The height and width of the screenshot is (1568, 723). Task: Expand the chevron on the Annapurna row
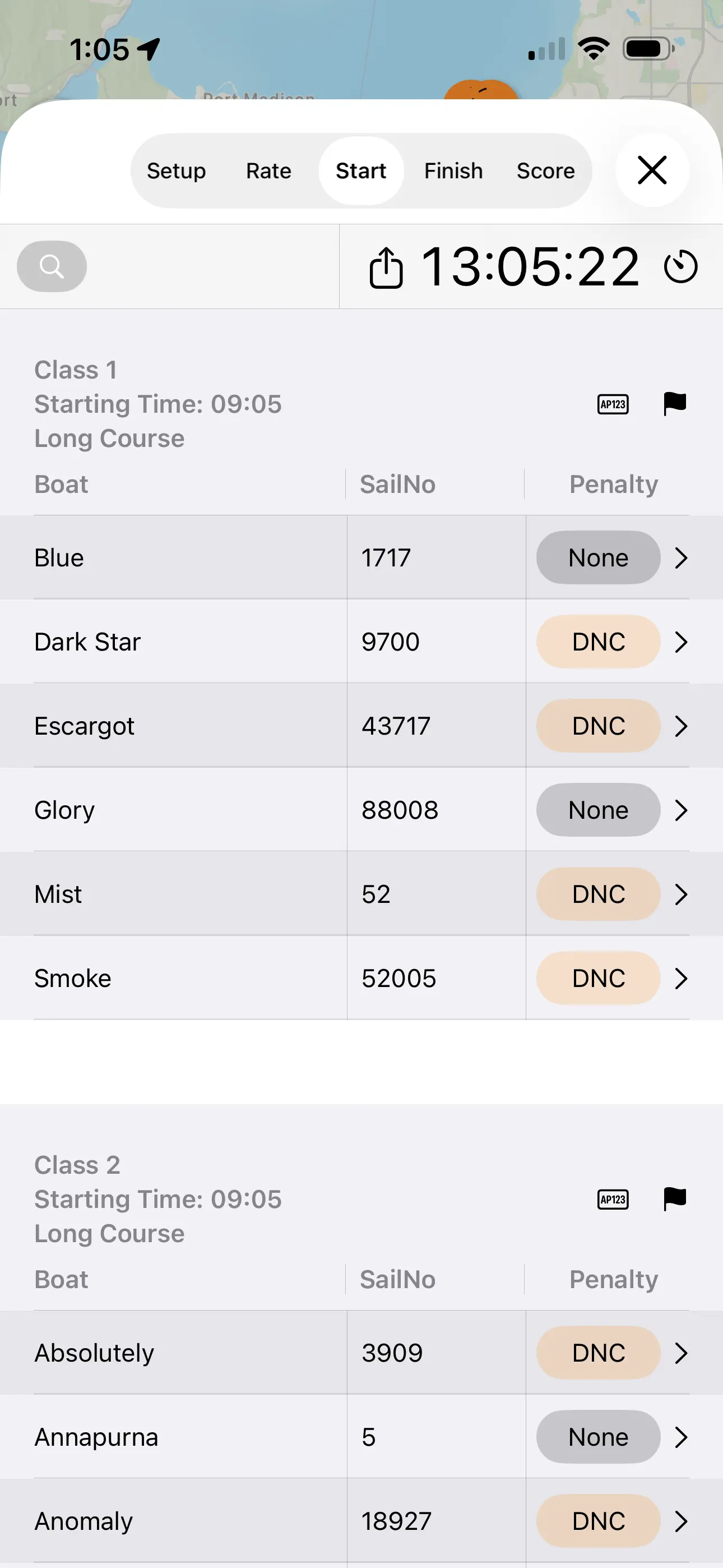point(681,1437)
